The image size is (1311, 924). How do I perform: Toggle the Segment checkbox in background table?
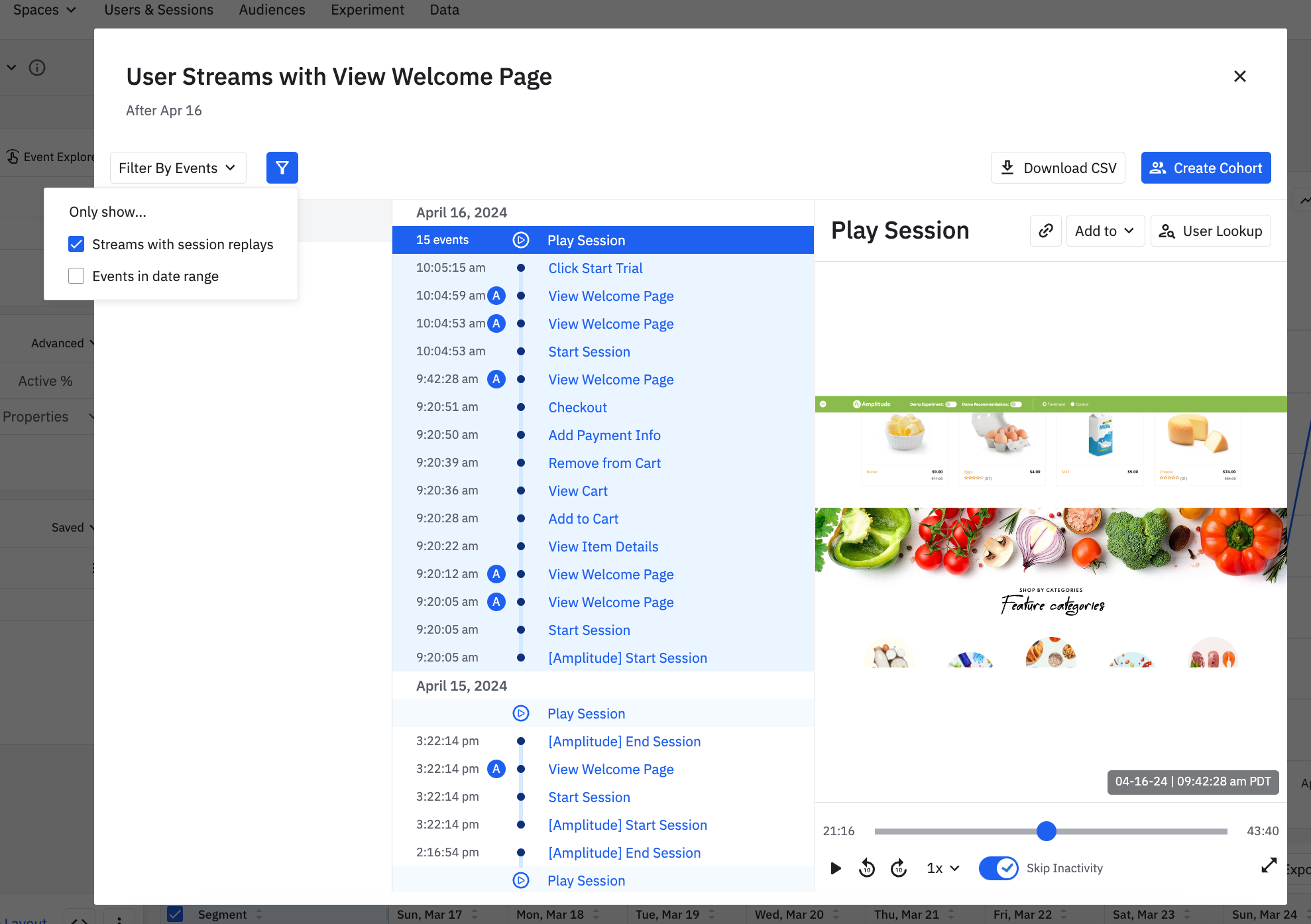[x=175, y=914]
